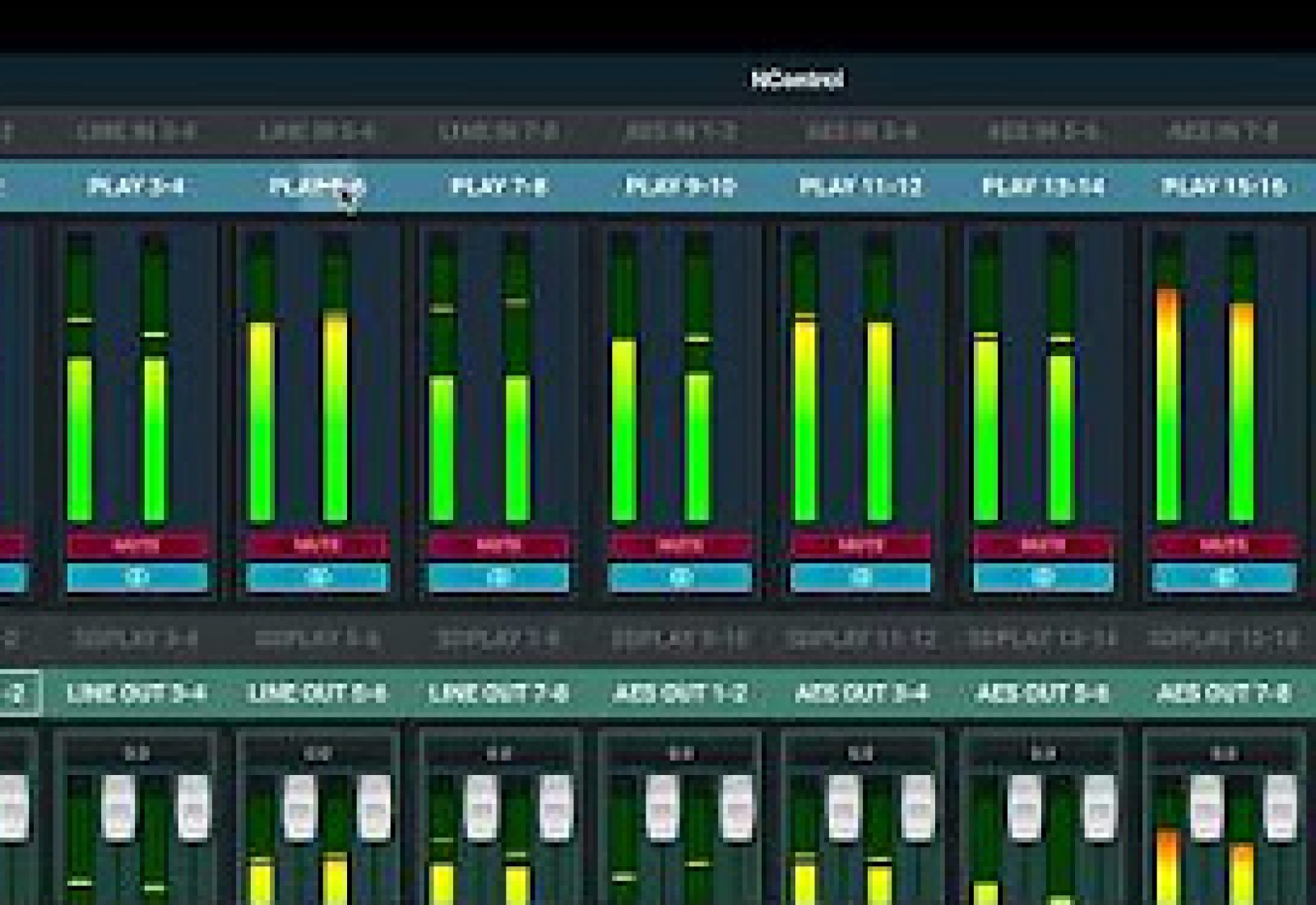Screen dimensions: 1316x905
Task: Select the DSPLAY 7-8 tab
Action: coord(498,638)
